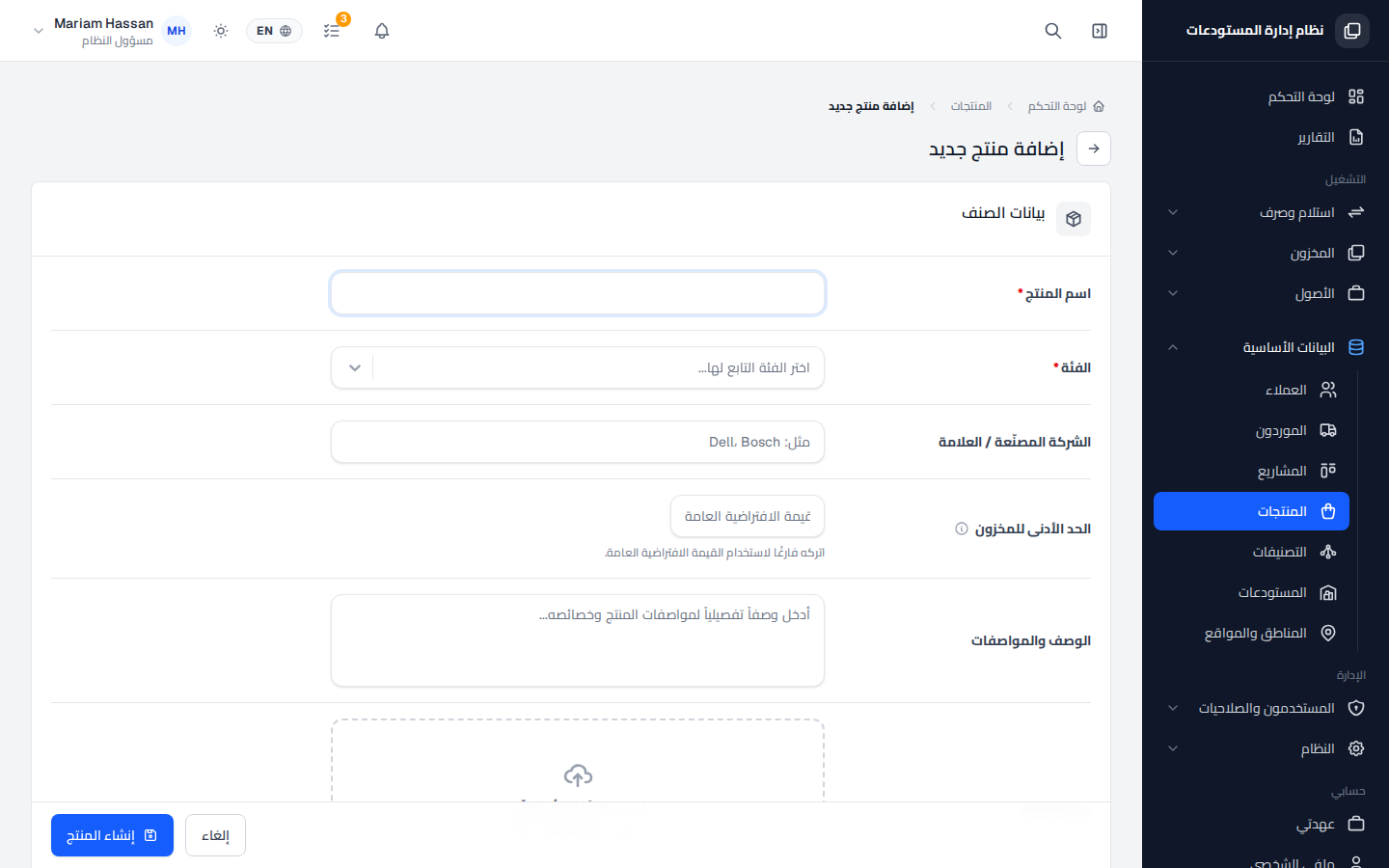Click إنشاء المنتج button
Image resolution: width=1389 pixels, height=868 pixels.
pyautogui.click(x=112, y=835)
